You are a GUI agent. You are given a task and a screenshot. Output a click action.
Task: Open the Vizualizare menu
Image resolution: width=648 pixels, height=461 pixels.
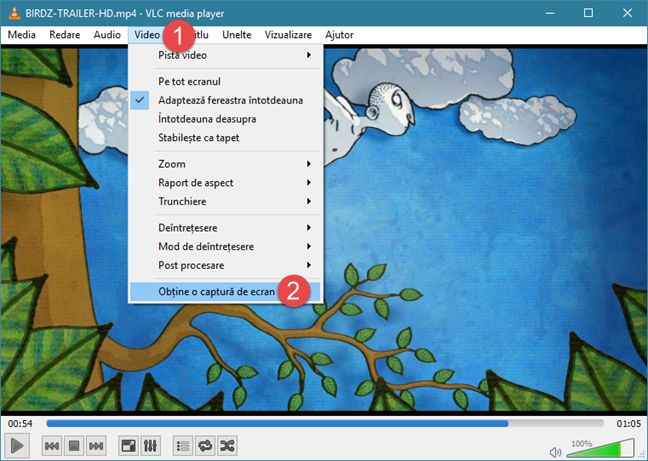(x=288, y=35)
